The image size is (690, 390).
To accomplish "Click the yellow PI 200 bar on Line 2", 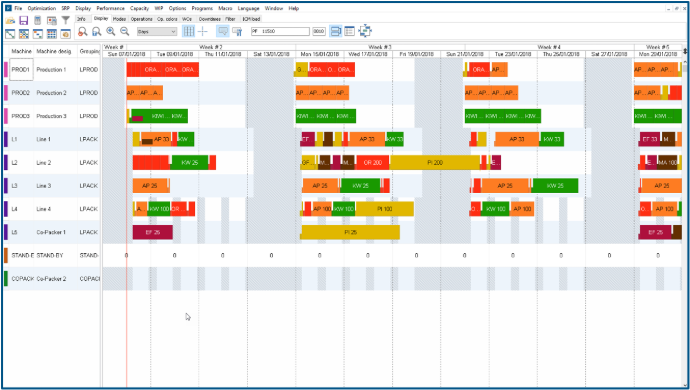I will coord(435,162).
